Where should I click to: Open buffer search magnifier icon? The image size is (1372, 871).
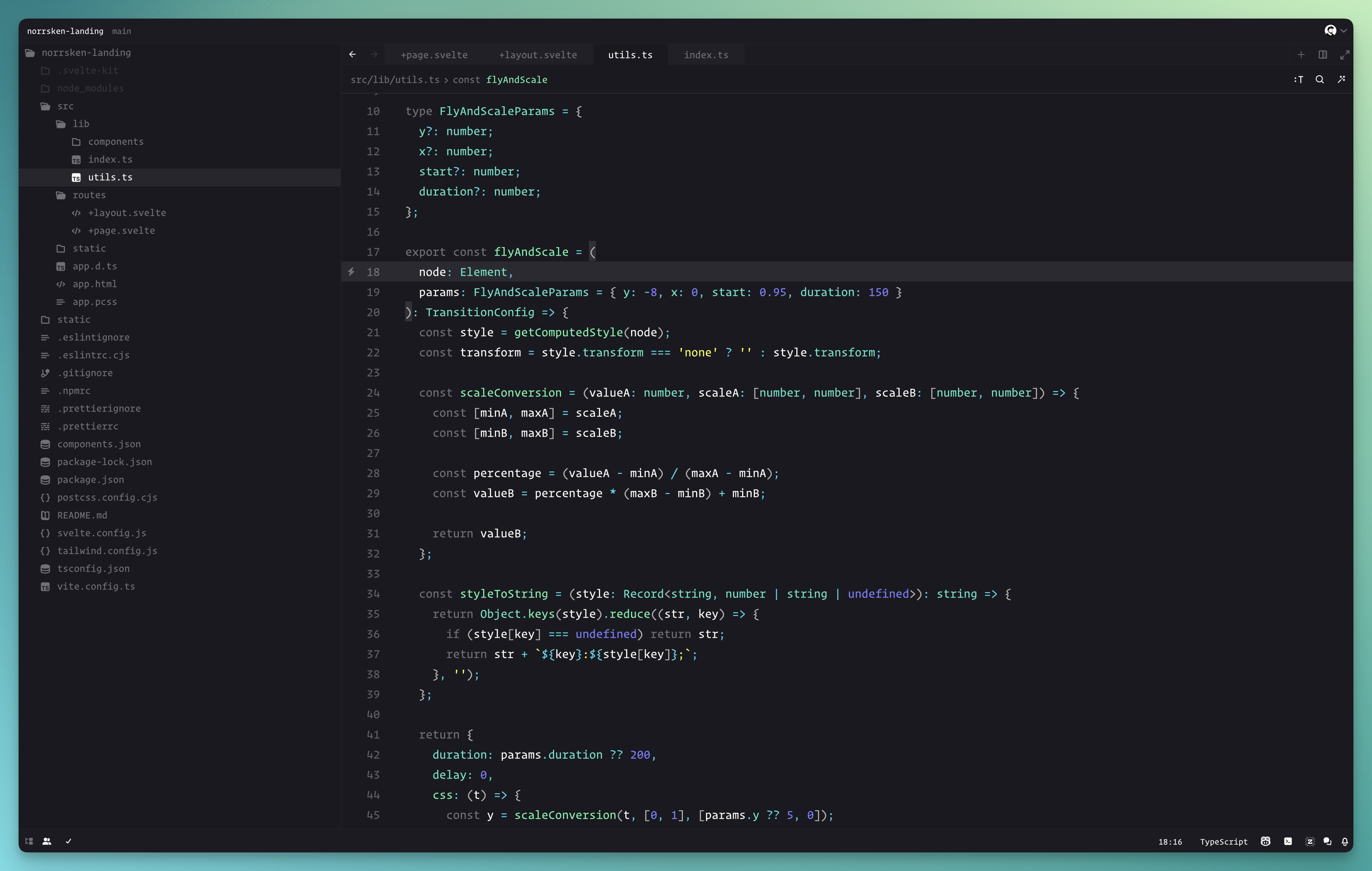[1320, 79]
